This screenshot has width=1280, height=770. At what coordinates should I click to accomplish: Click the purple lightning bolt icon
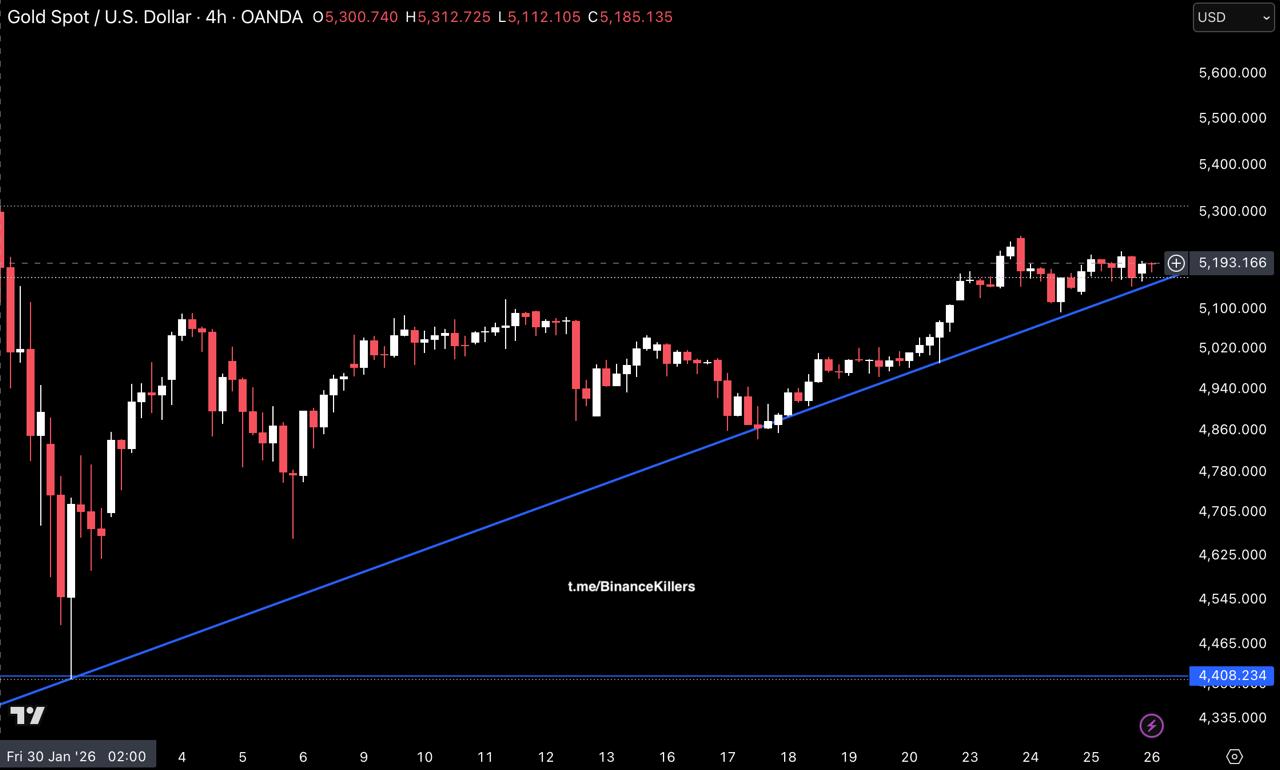1151,725
